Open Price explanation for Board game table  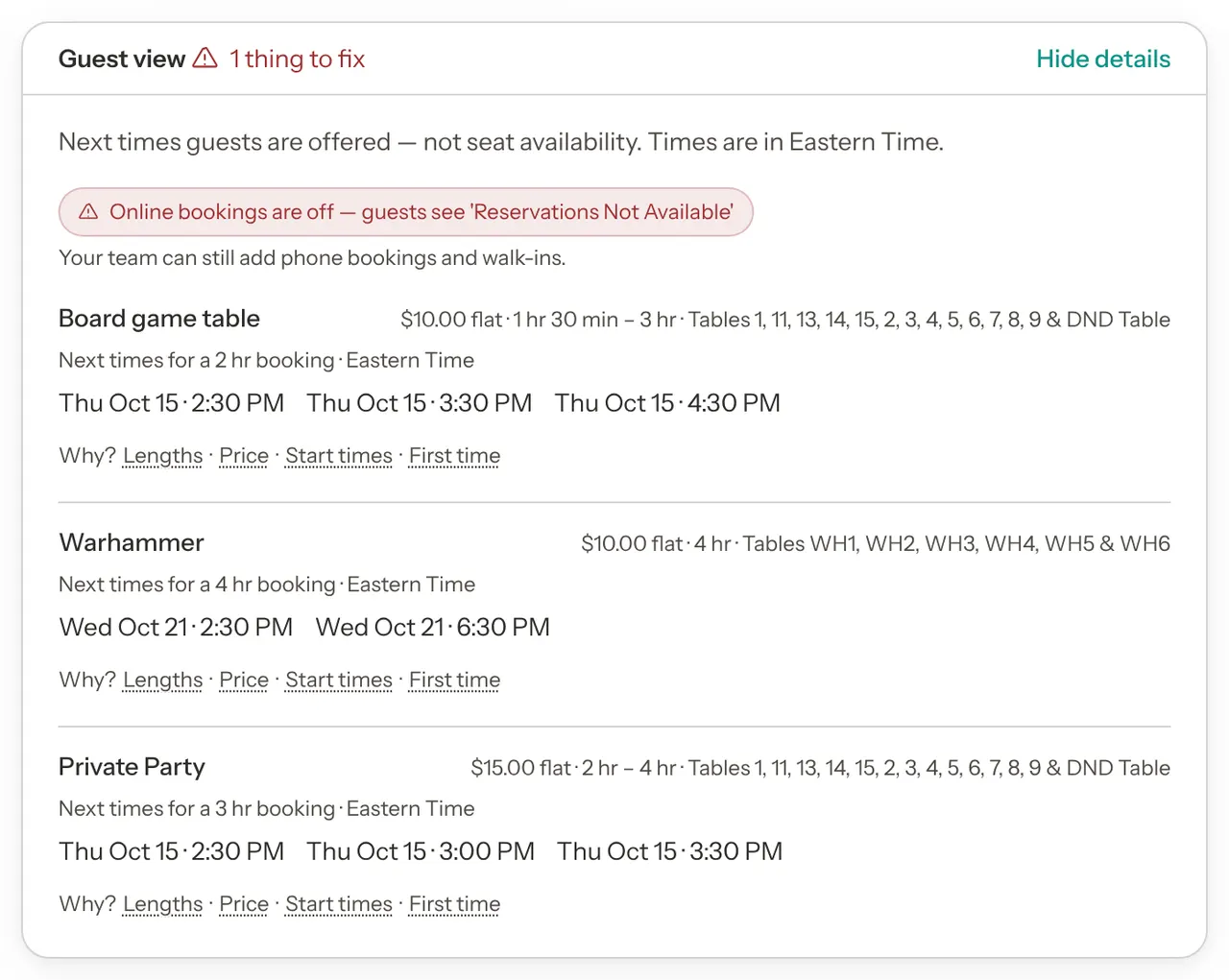click(x=244, y=456)
